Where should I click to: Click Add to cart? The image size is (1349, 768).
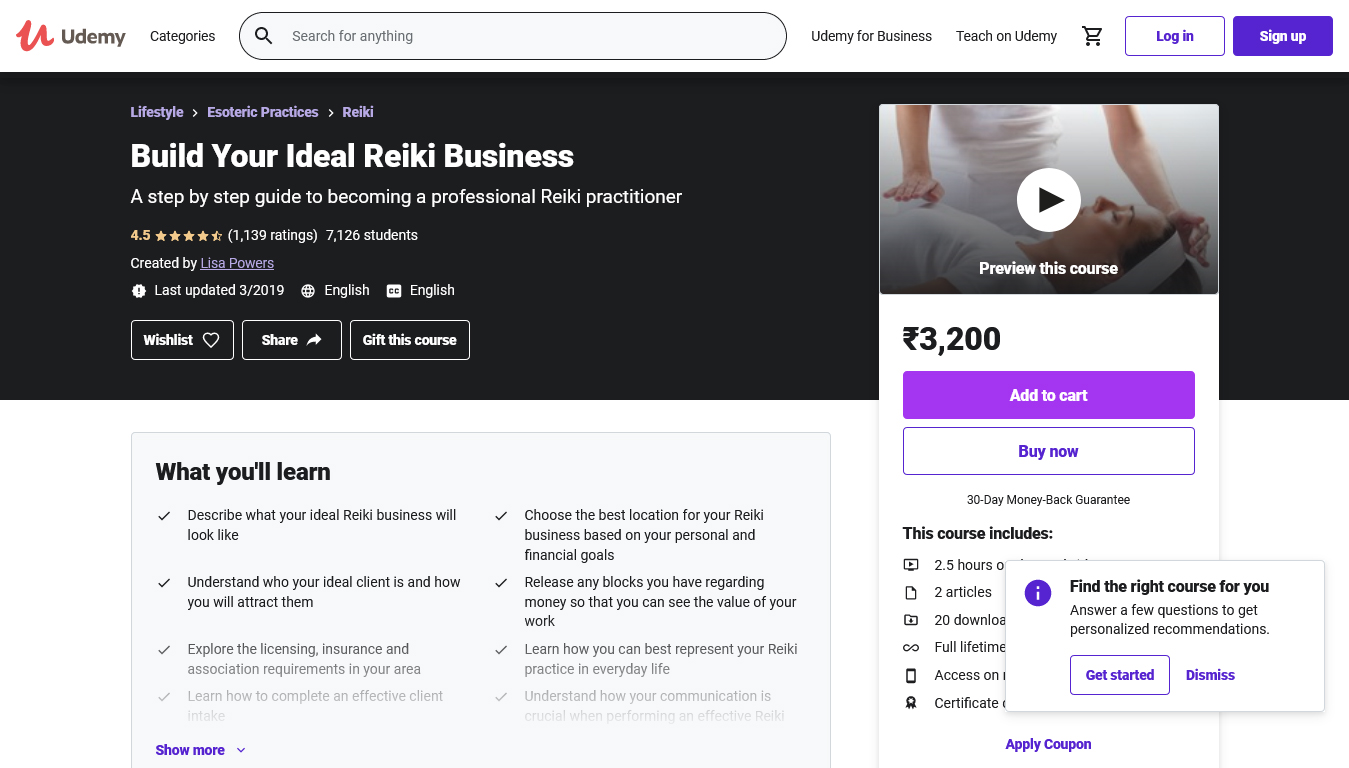point(1049,395)
